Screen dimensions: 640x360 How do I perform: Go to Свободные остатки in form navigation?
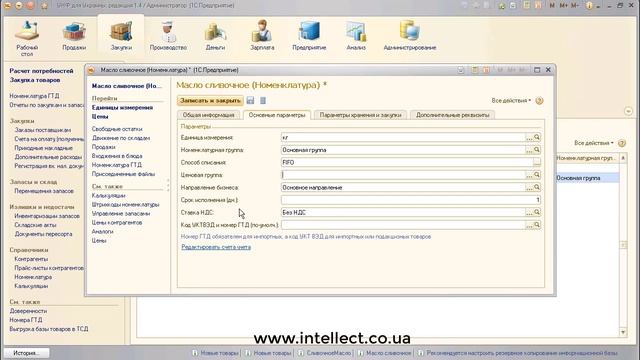point(117,129)
